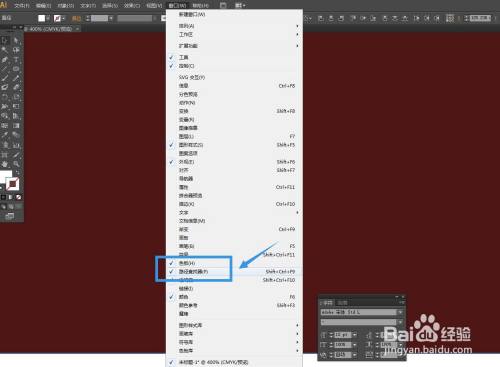
Task: Open the Select (选择) menu
Action: click(x=110, y=6)
